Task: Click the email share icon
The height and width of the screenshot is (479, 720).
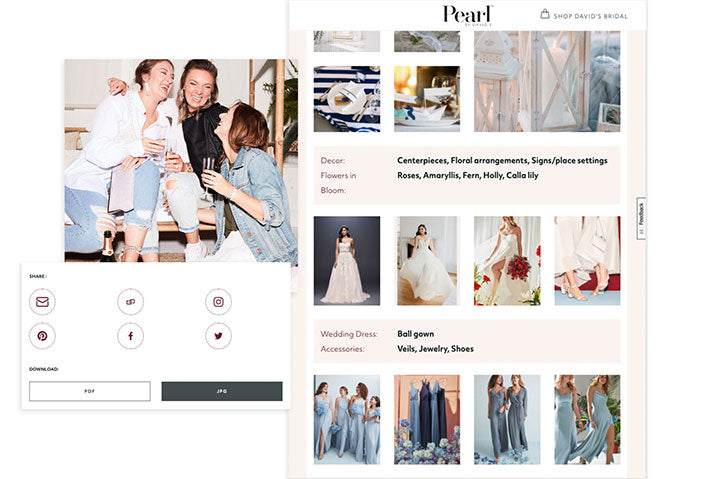Action: pyautogui.click(x=42, y=301)
